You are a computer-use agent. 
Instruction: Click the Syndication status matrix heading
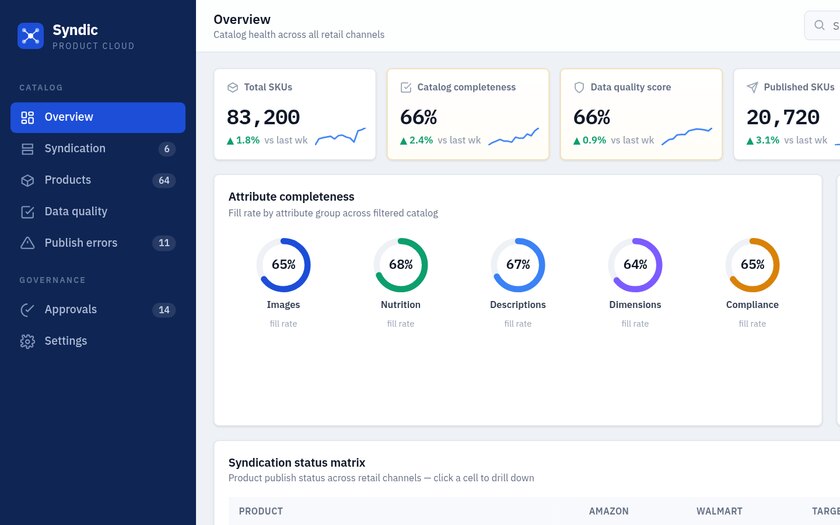point(297,463)
